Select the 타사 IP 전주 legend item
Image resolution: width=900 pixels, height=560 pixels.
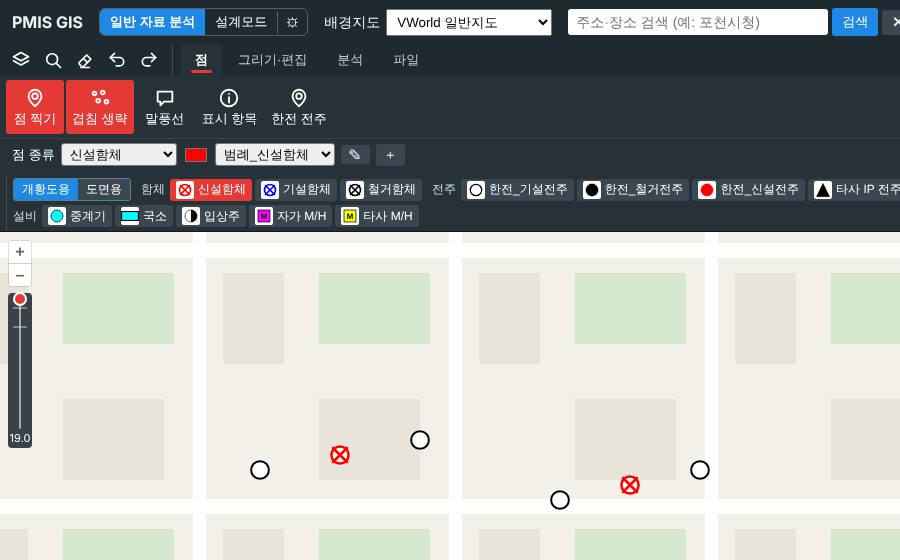point(855,189)
